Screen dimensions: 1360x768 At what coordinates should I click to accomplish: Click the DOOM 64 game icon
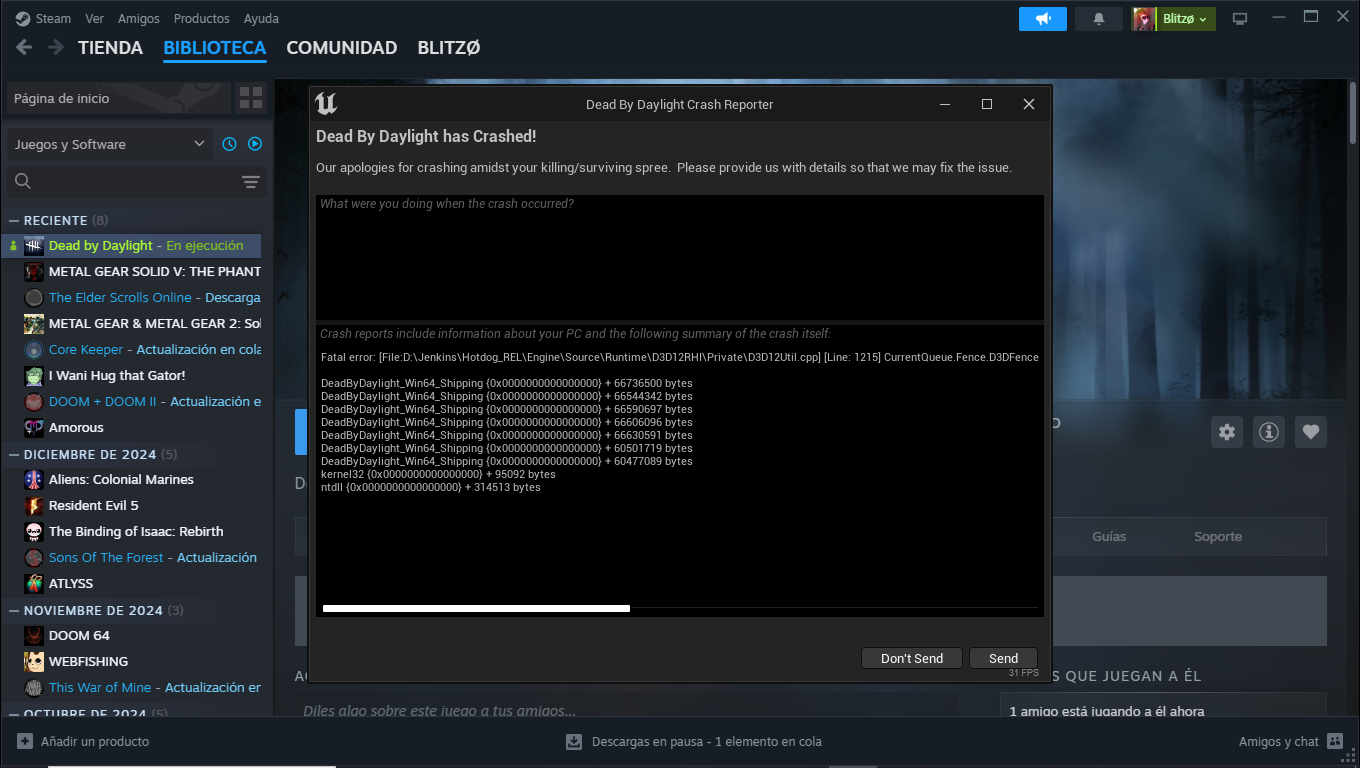34,635
